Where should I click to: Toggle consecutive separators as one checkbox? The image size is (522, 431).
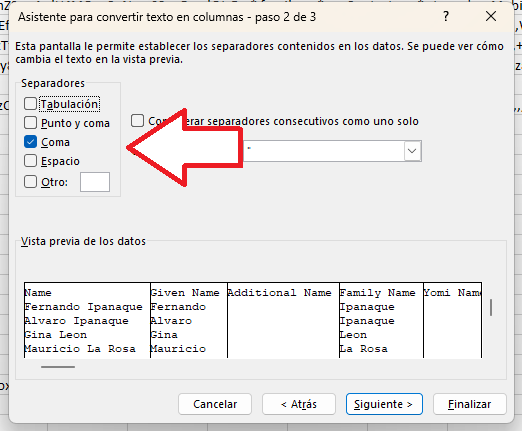[x=137, y=121]
